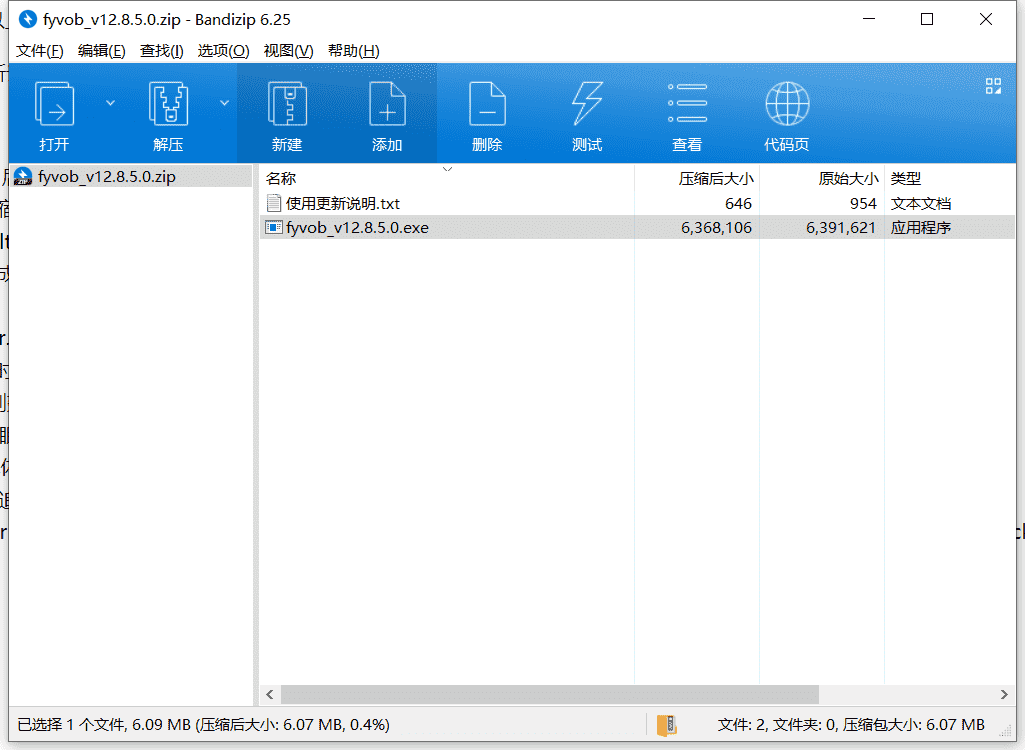The width and height of the screenshot is (1025, 750).
Task: Open the 编辑(E) menu
Action: pyautogui.click(x=101, y=51)
